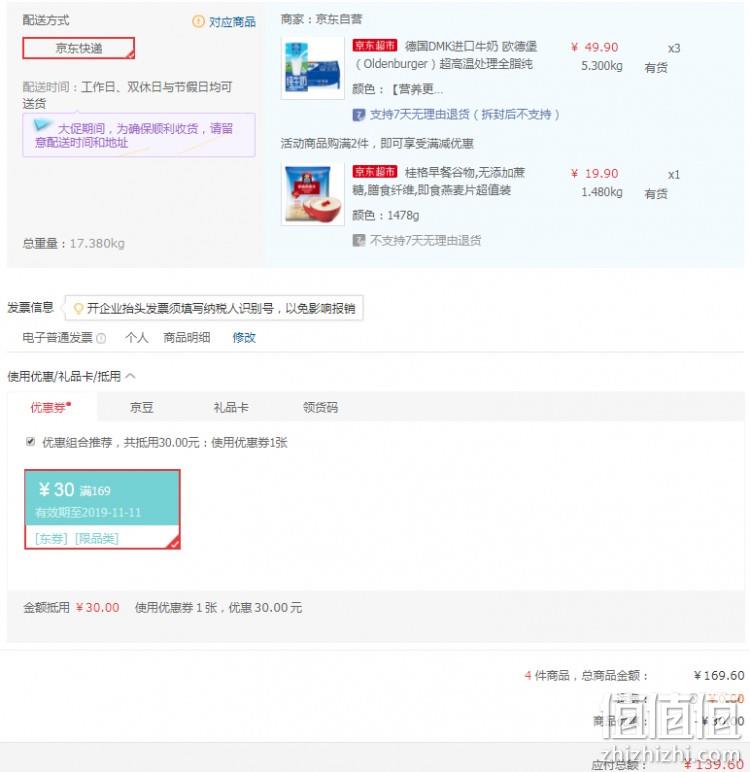
Task: Click the ¥49.90 milk price
Action: click(x=594, y=47)
